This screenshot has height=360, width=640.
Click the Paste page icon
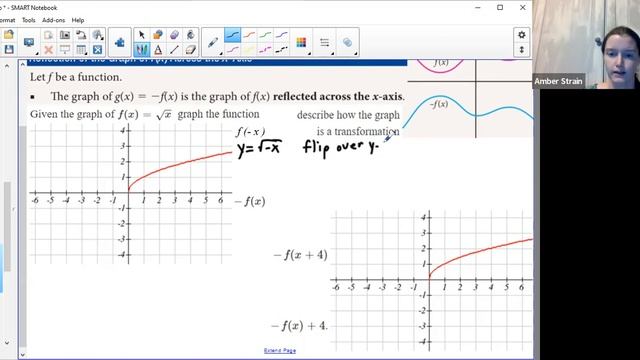tap(48, 35)
